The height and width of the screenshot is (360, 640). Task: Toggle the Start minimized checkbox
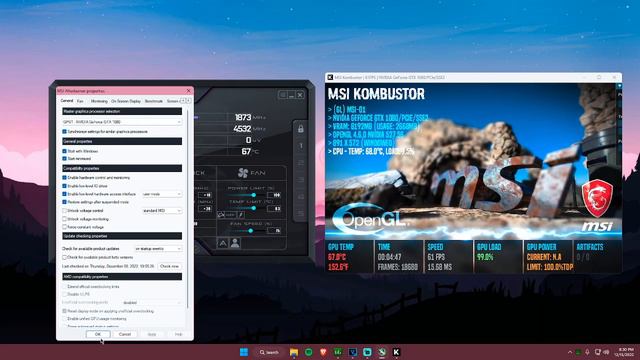64,158
